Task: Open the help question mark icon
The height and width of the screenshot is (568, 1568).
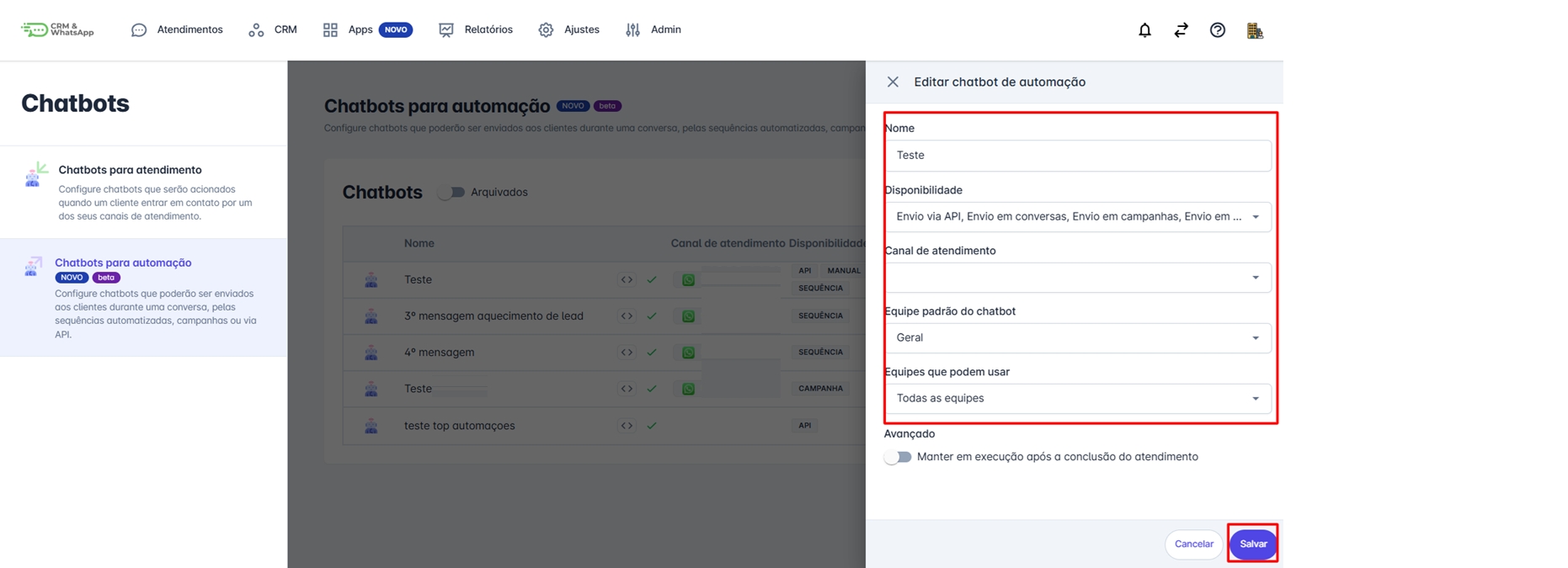Action: [1218, 30]
